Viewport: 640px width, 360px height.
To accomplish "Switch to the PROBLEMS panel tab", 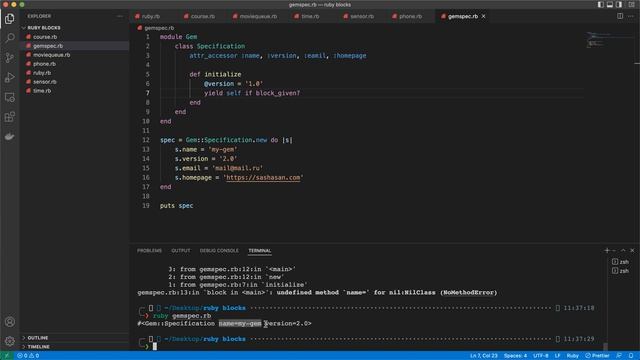I will (149, 251).
